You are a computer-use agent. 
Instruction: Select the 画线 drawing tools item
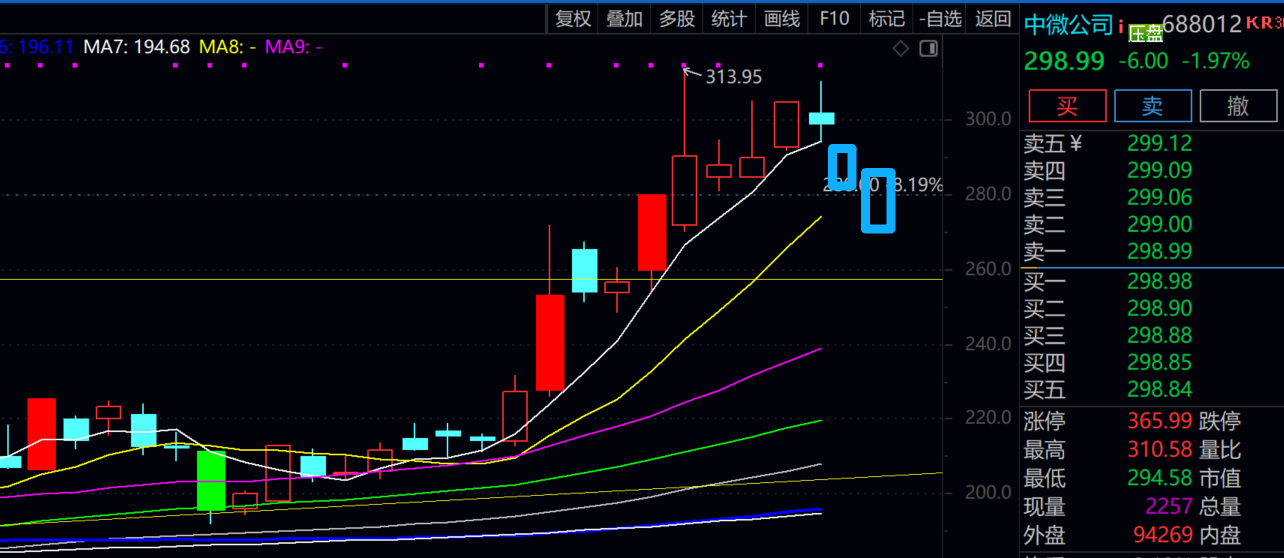coord(781,18)
